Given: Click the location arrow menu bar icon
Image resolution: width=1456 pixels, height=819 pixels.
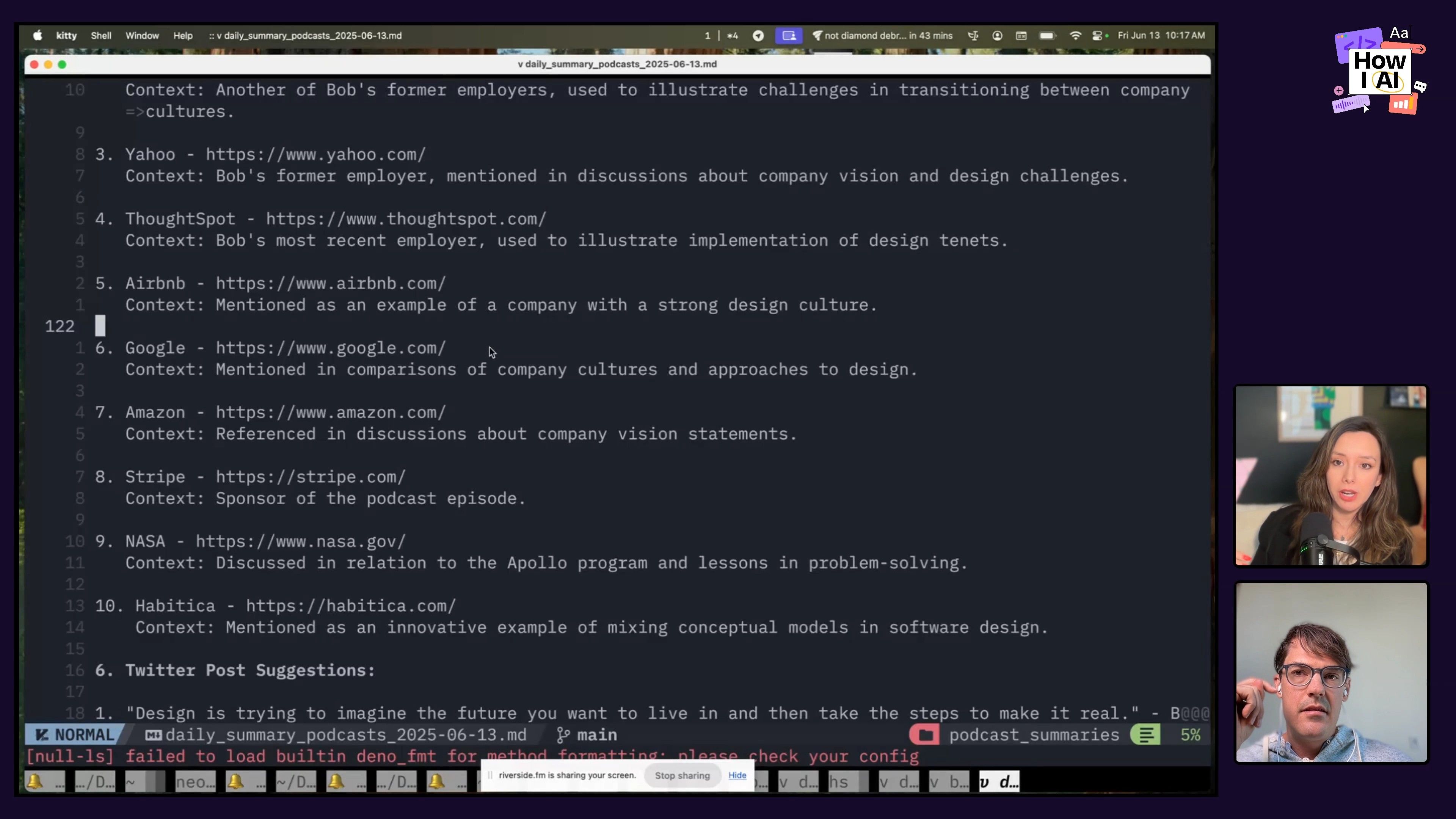Looking at the screenshot, I should coord(758,36).
